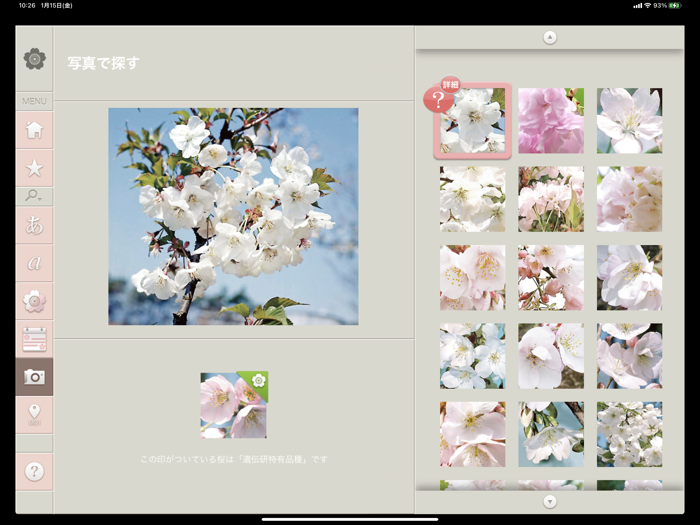Open details via the 詳細 badge

pos(450,84)
